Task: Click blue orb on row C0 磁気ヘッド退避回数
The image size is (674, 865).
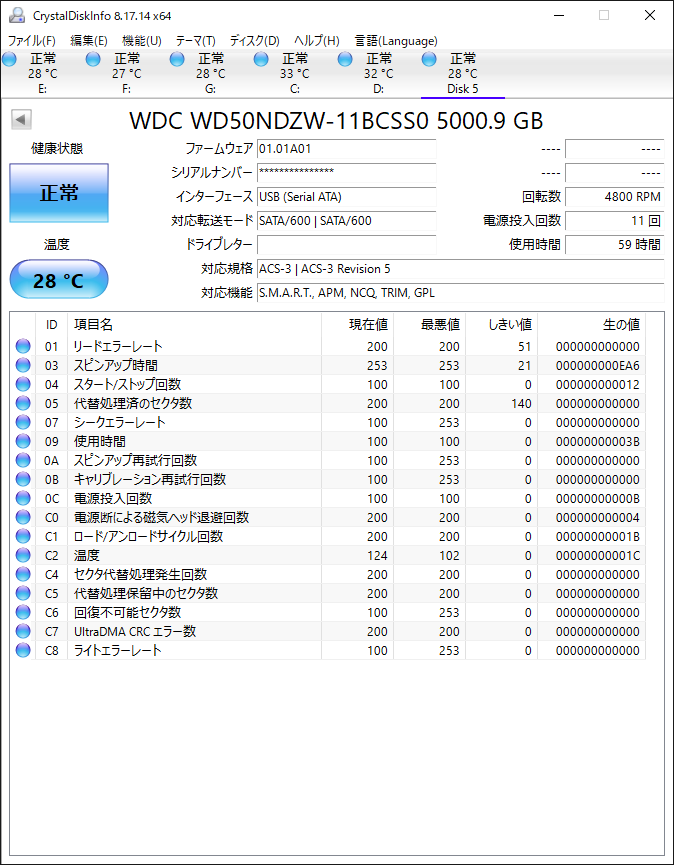Action: click(x=23, y=517)
